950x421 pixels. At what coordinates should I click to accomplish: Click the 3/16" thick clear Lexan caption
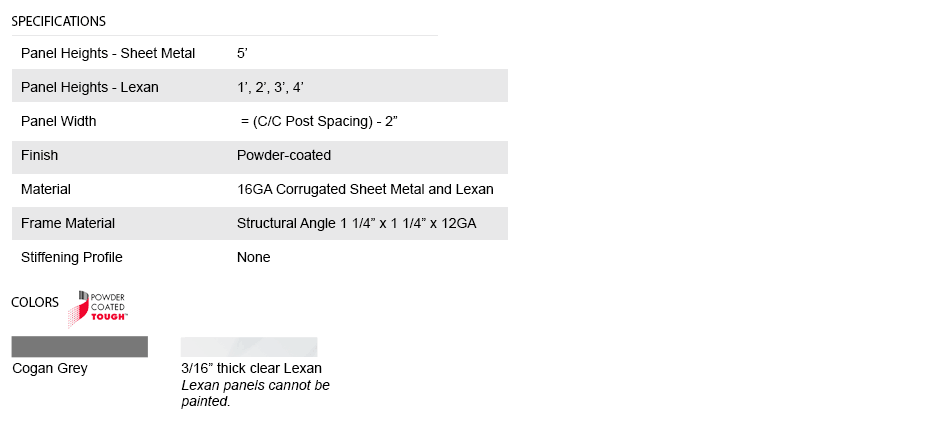(x=251, y=368)
